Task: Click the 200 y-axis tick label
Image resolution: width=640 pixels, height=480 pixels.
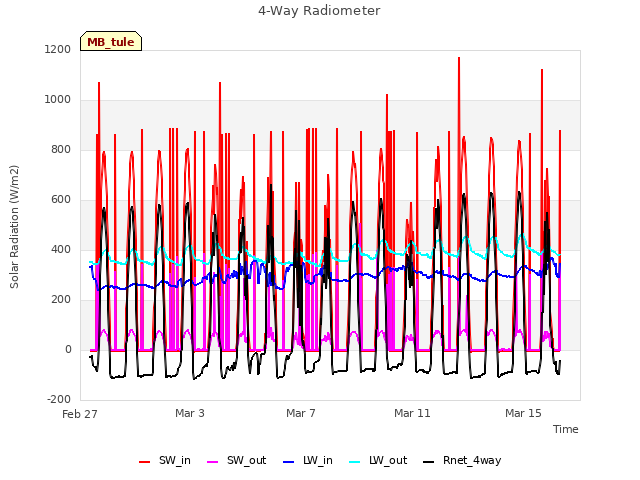Action: coord(61,300)
